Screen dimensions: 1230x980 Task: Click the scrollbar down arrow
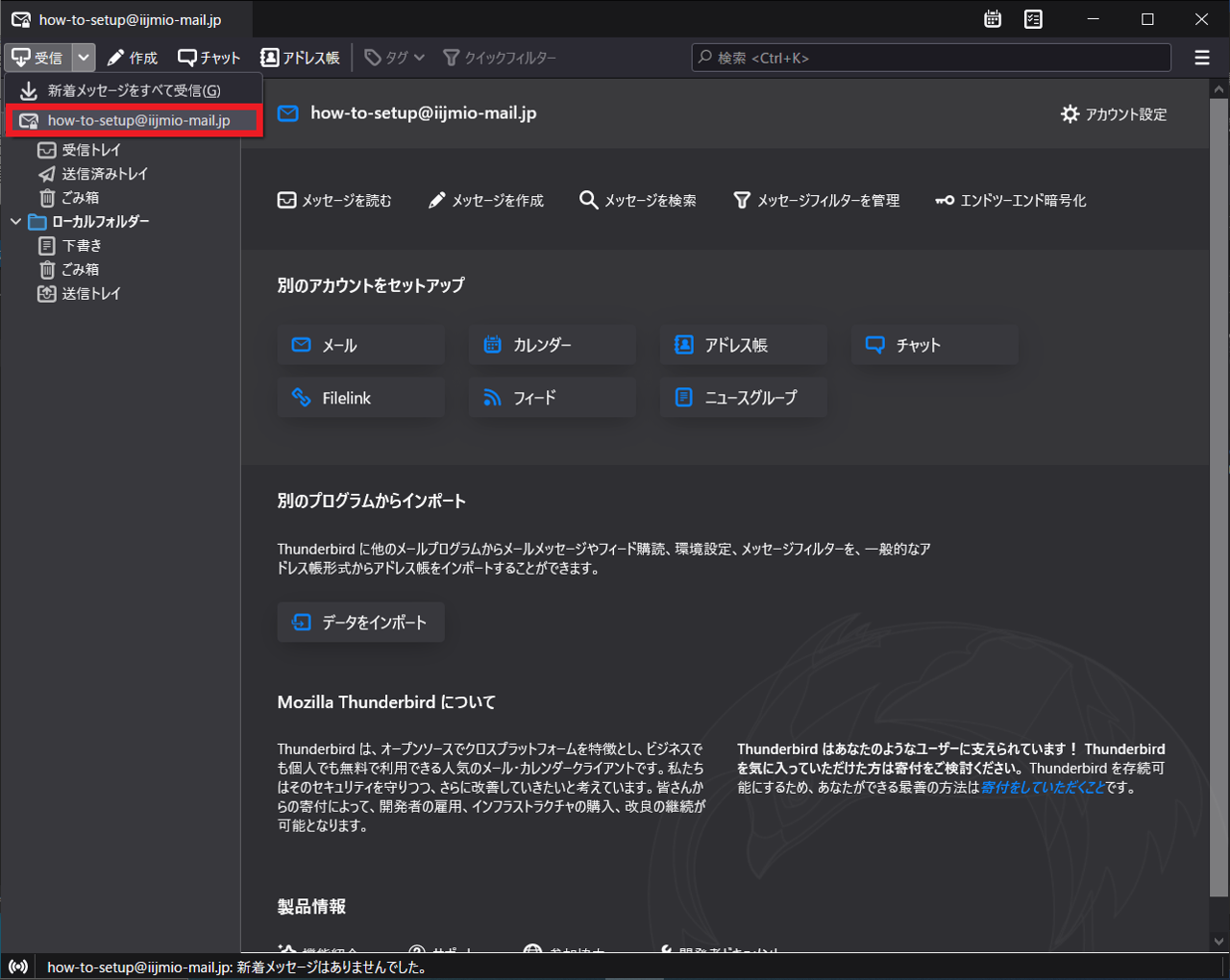1219,942
